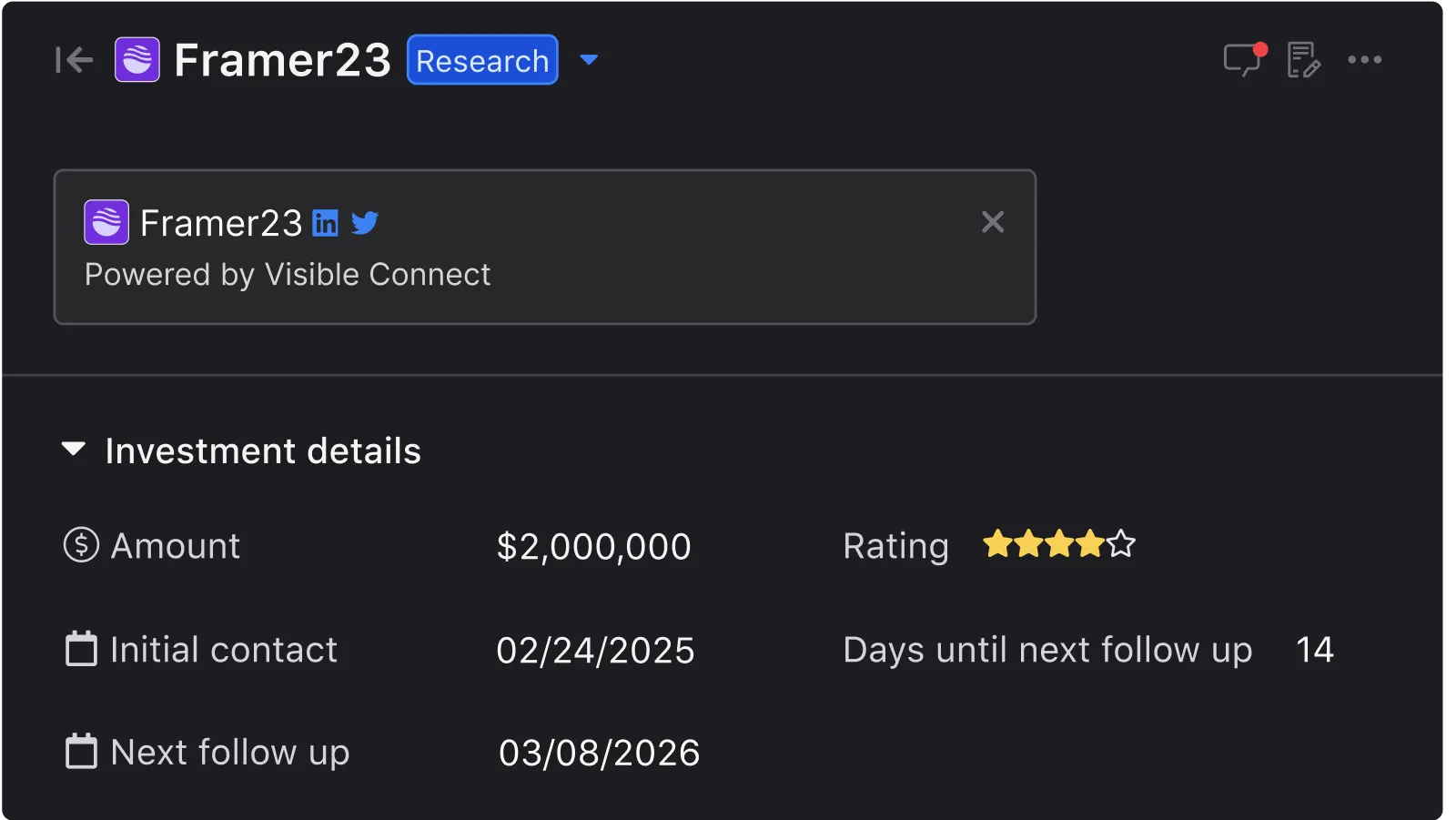Edit the $2,000,000 amount field
Viewport: 1456px width, 820px height.
593,547
